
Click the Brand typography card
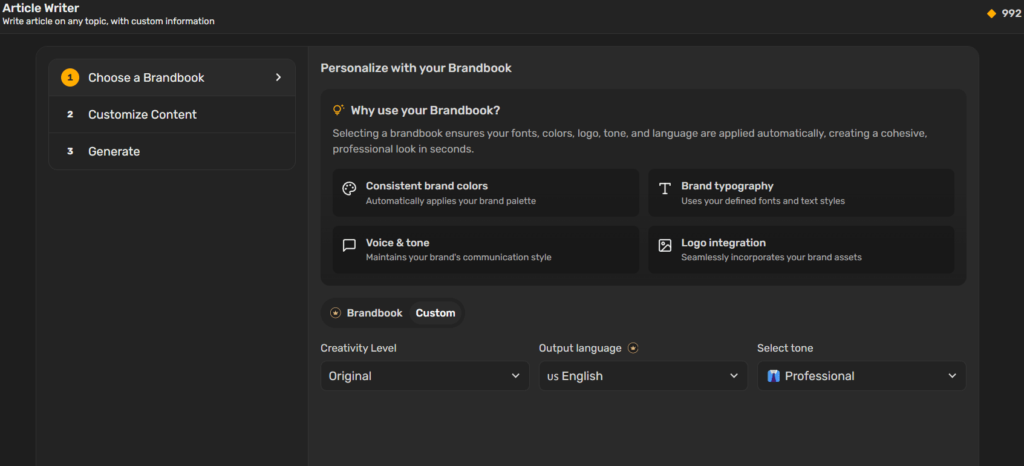pos(801,193)
